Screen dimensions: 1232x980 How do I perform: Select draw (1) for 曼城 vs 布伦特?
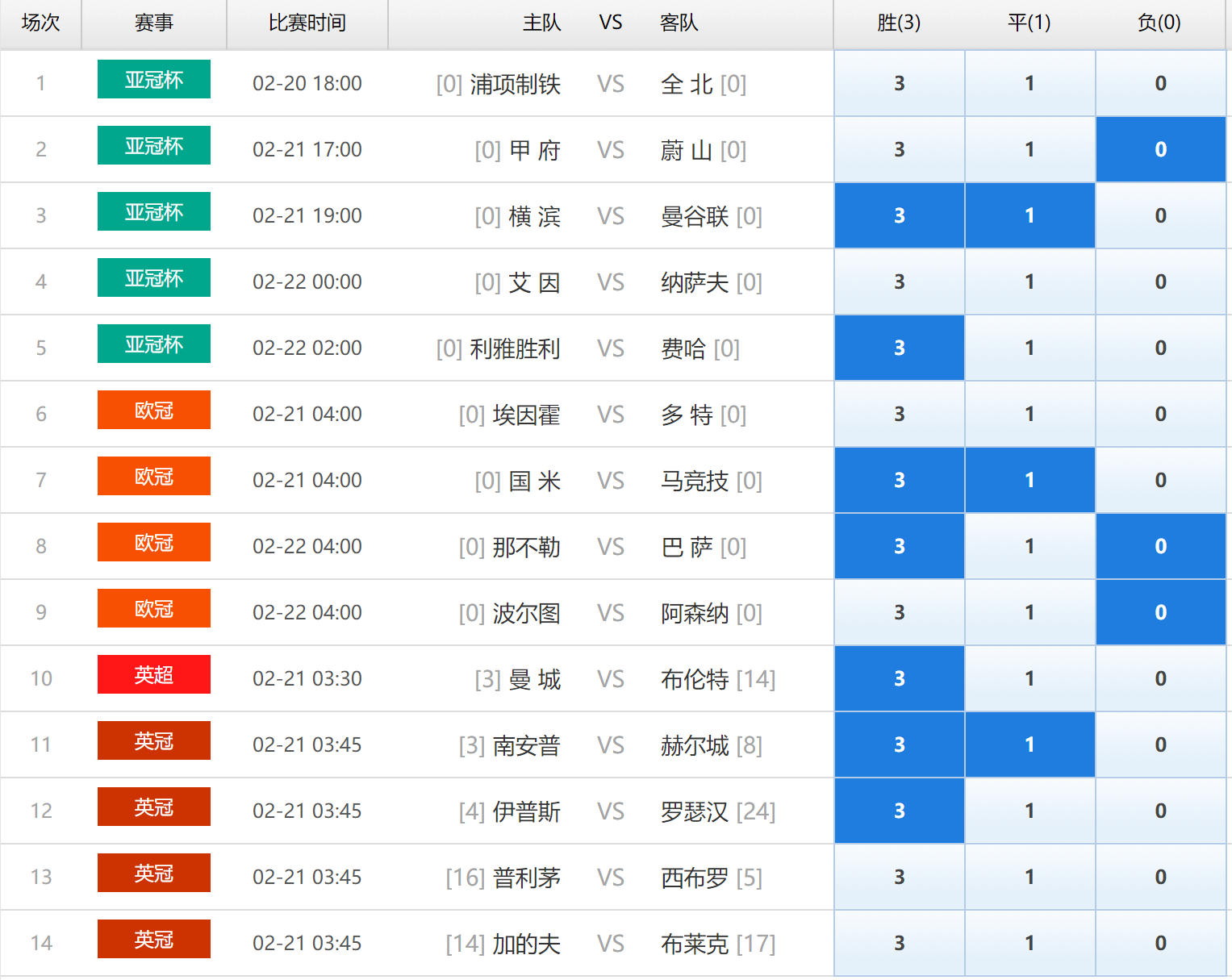1029,678
